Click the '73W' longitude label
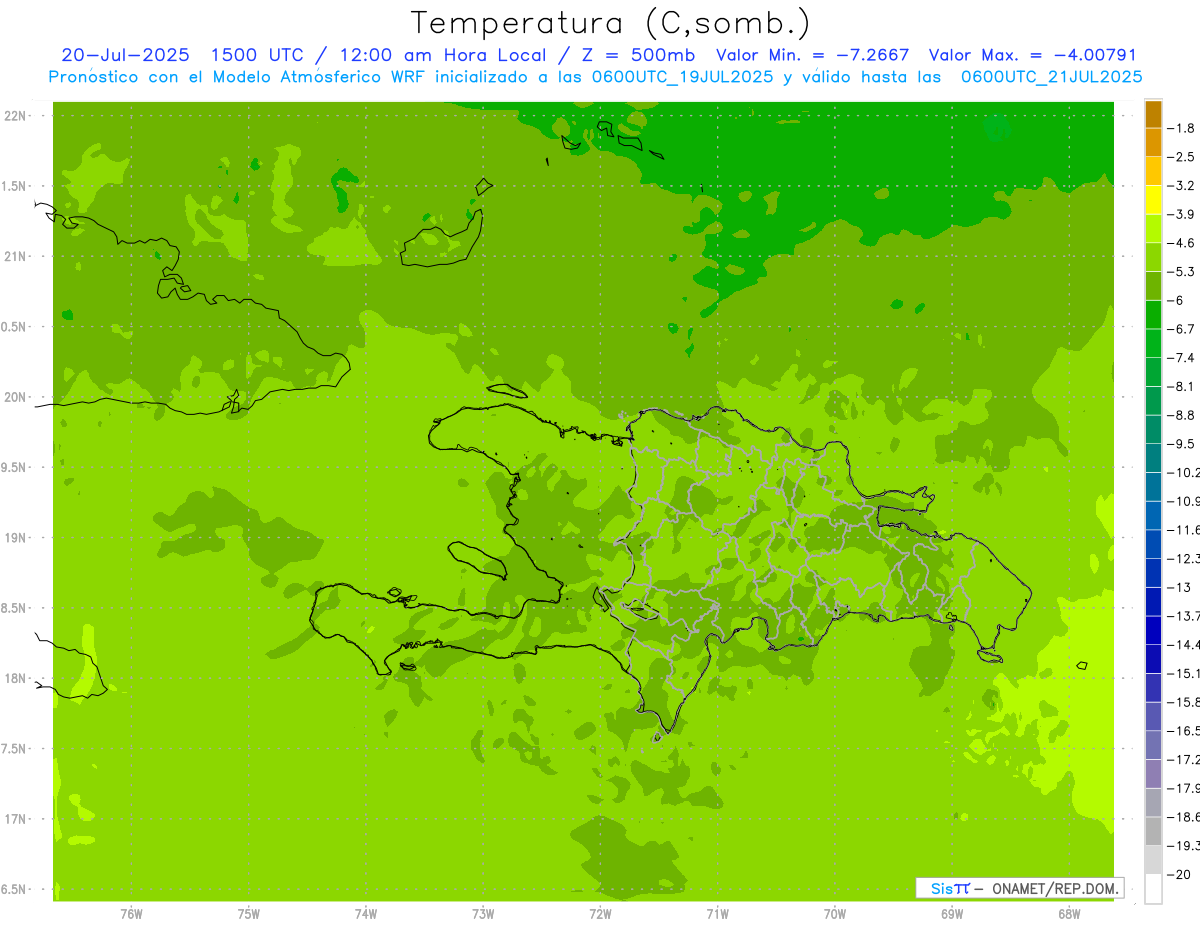The image size is (1200, 927). (x=483, y=914)
